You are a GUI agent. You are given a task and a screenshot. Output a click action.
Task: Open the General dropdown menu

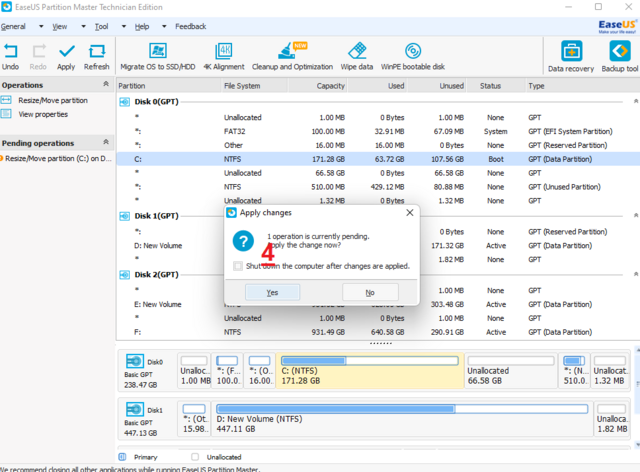15,25
